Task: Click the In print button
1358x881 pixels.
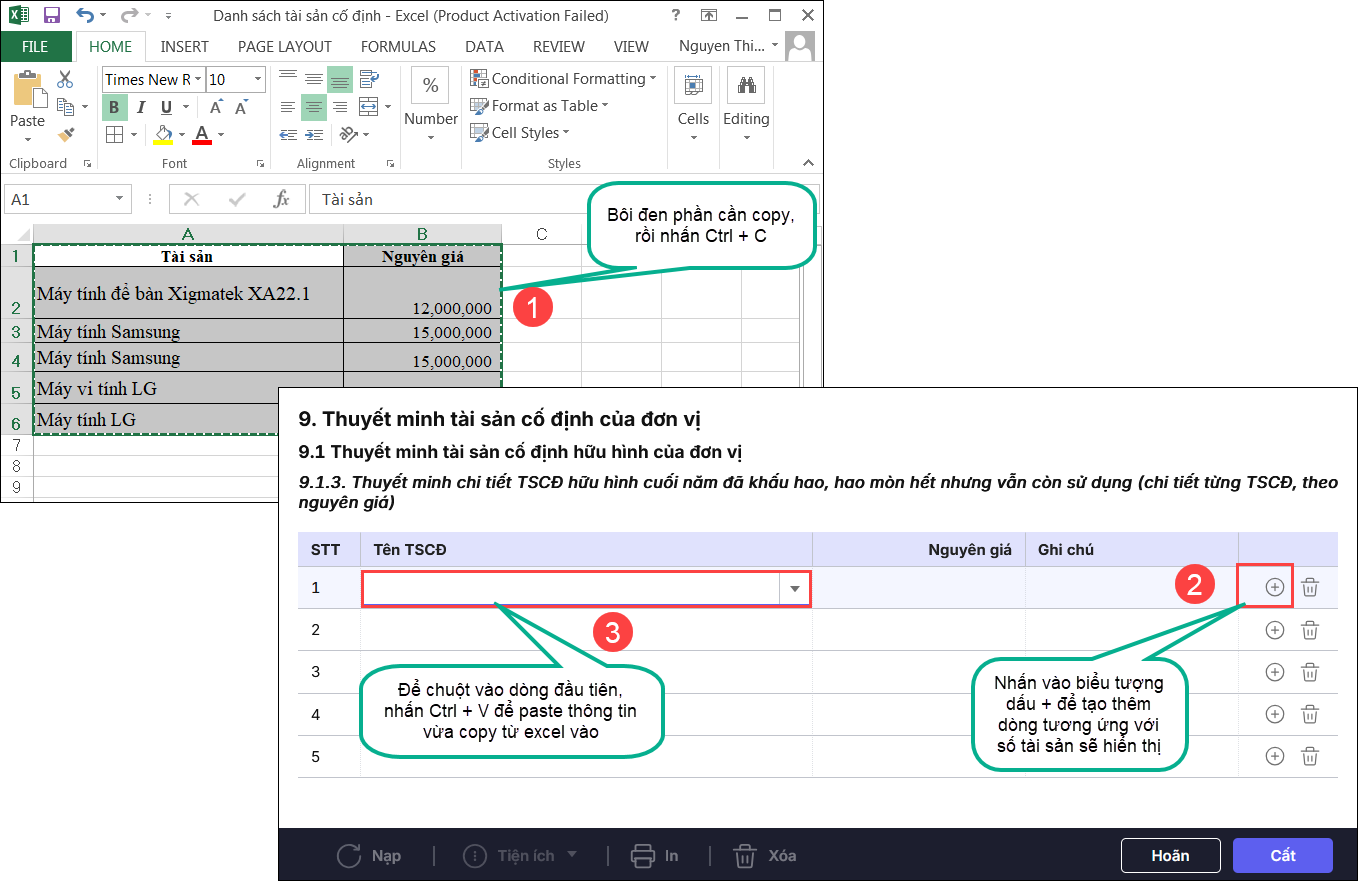Action: click(655, 856)
